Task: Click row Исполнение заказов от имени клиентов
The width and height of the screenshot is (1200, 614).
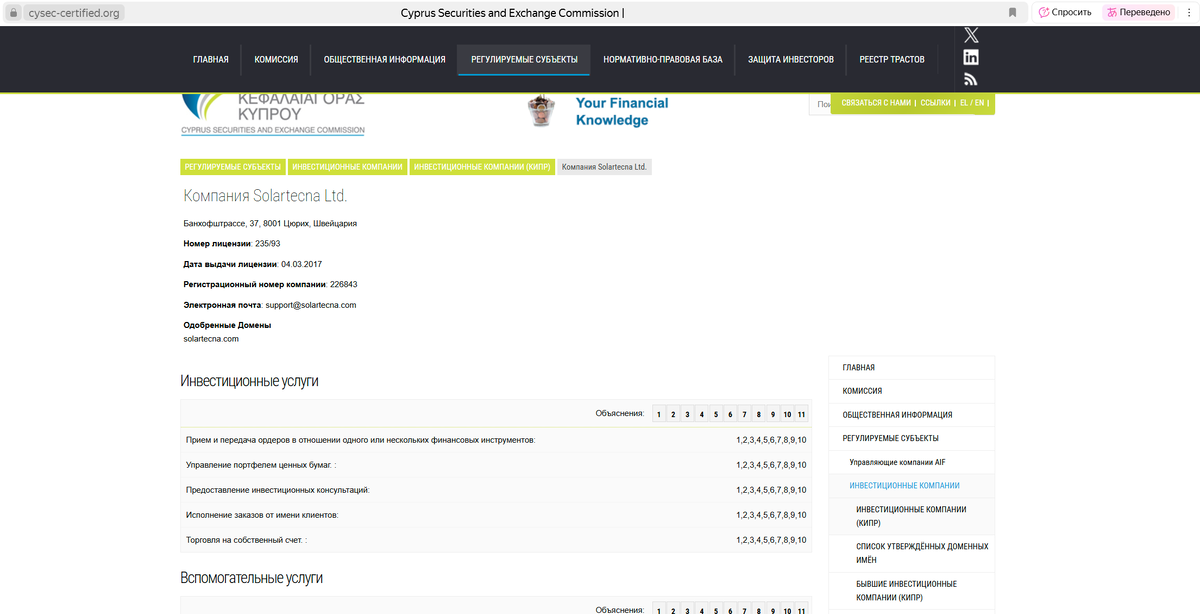Action: tap(496, 515)
